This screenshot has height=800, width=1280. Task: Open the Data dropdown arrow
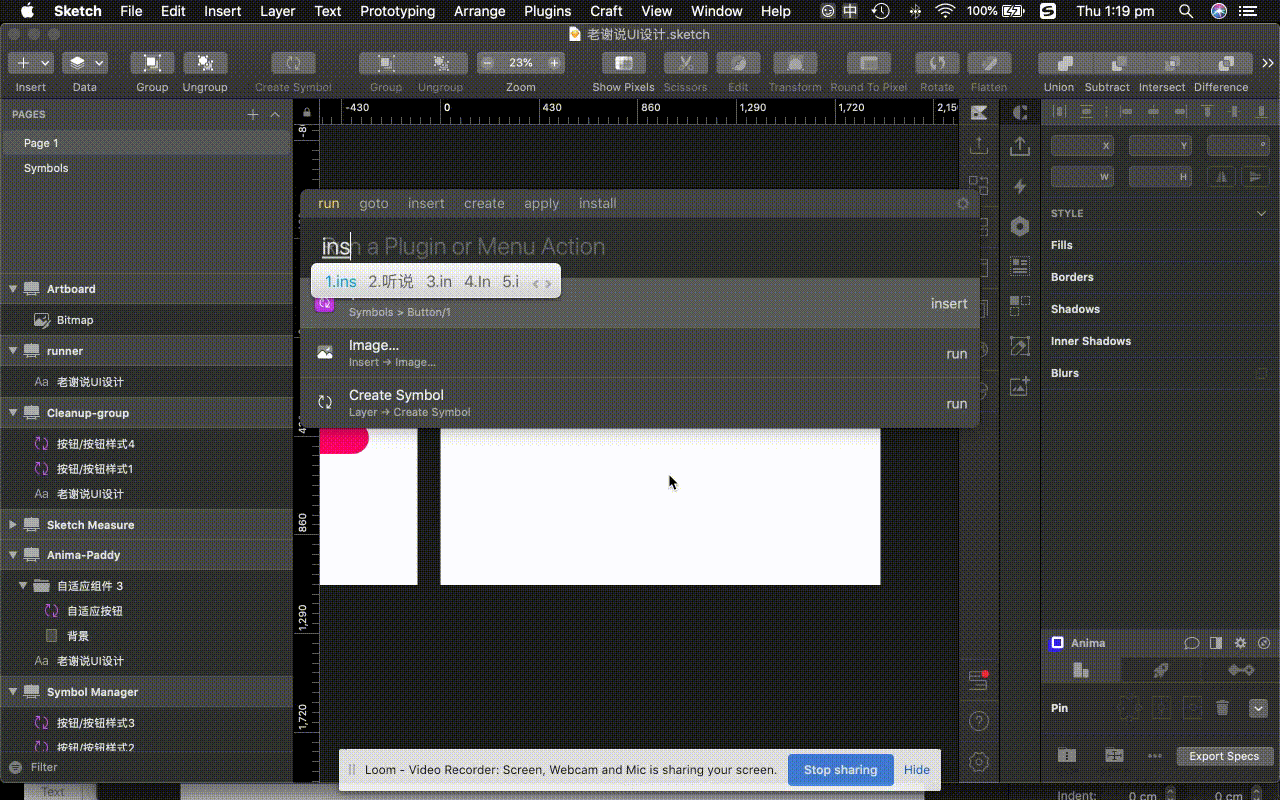click(x=99, y=63)
